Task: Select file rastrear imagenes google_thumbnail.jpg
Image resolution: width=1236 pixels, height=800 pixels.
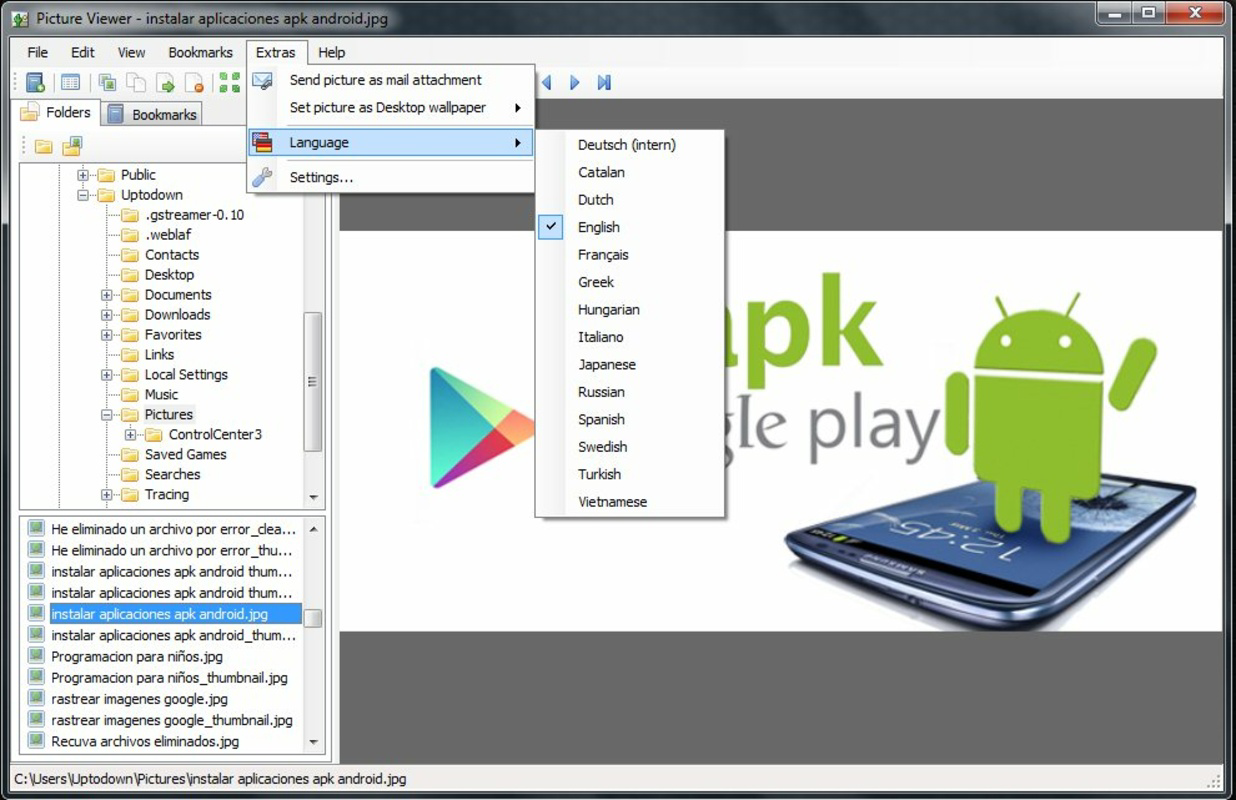Action: 172,720
